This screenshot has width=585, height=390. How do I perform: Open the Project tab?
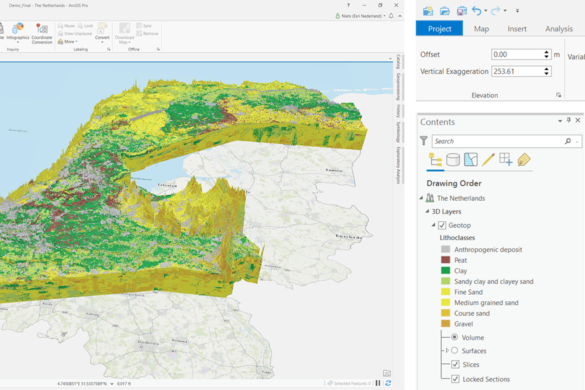coord(439,29)
